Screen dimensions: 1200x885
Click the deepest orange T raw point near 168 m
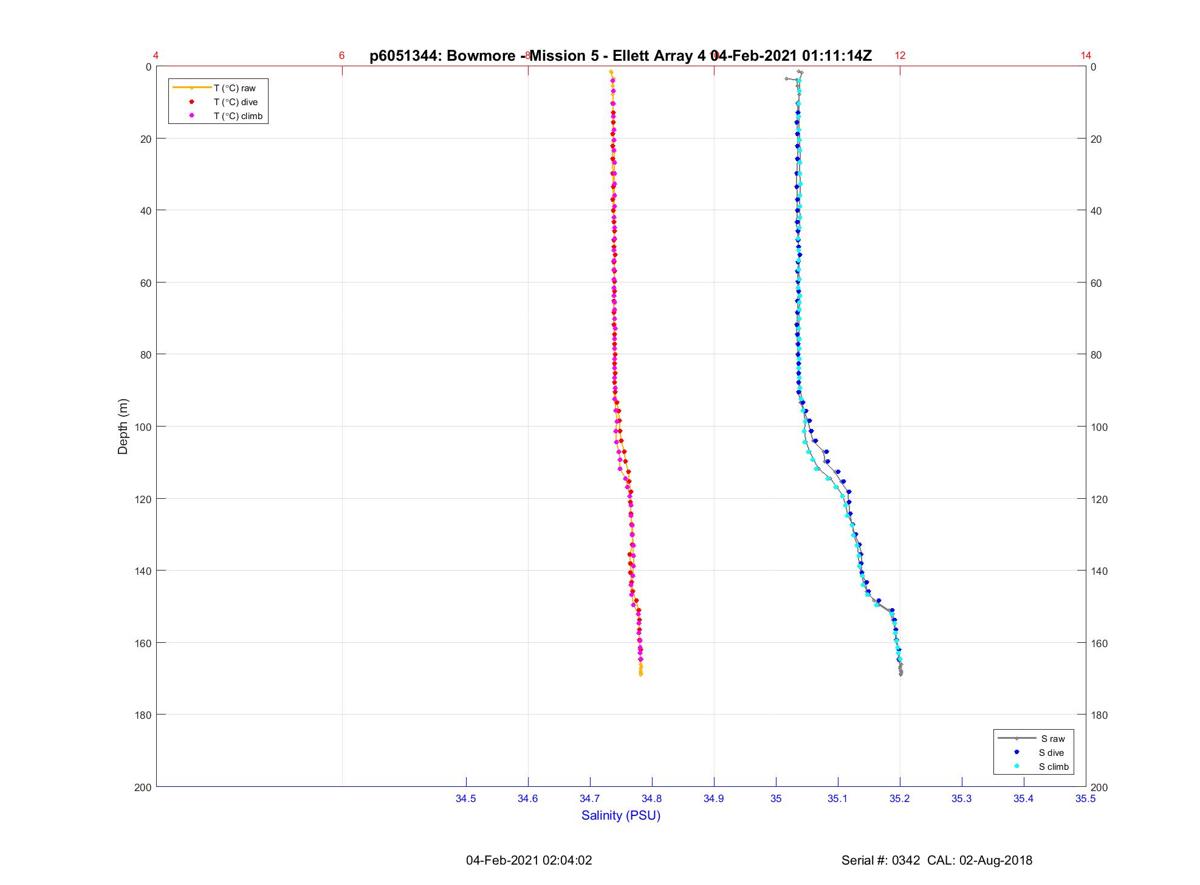(641, 674)
